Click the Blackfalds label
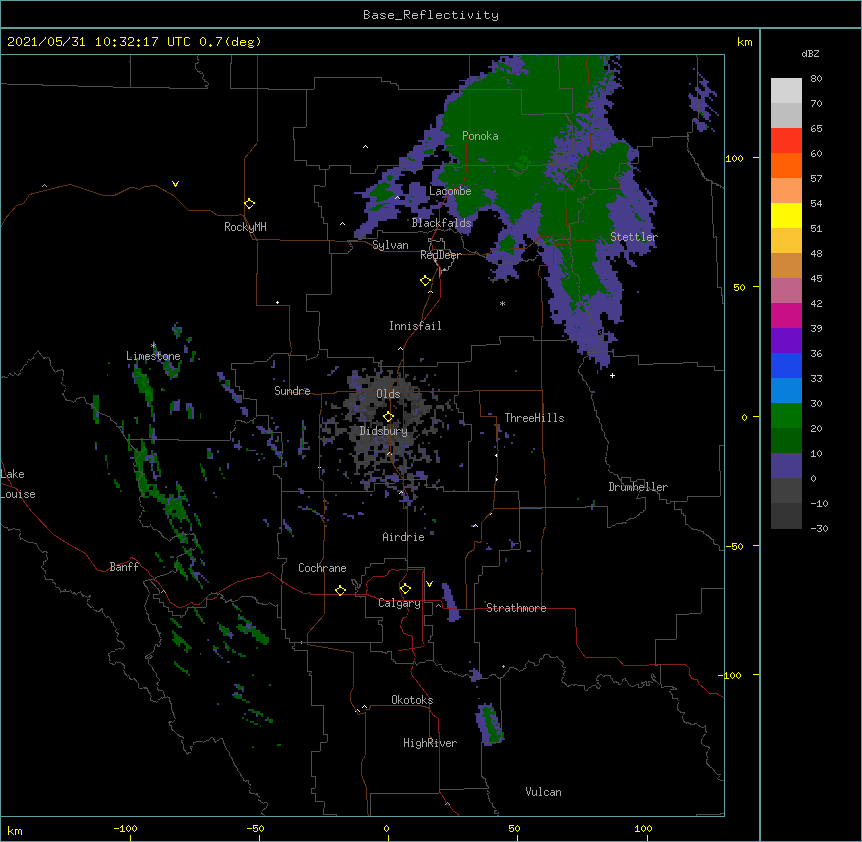 click(441, 223)
